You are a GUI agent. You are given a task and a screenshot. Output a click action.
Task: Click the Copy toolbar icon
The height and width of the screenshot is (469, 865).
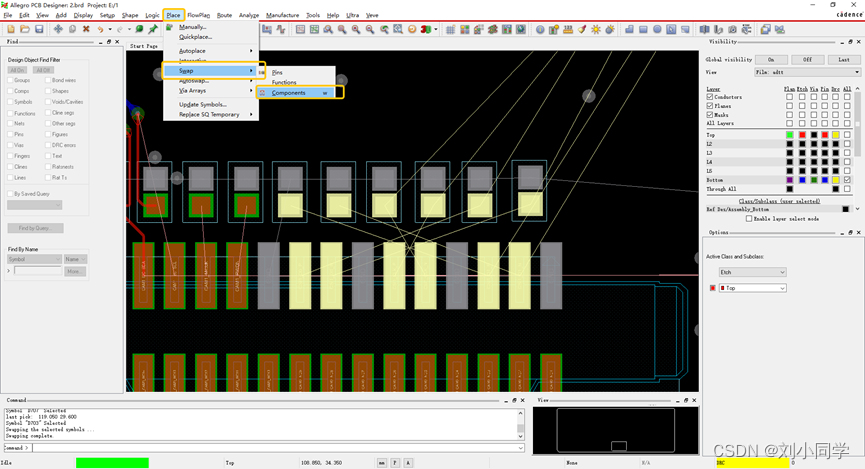(x=72, y=29)
